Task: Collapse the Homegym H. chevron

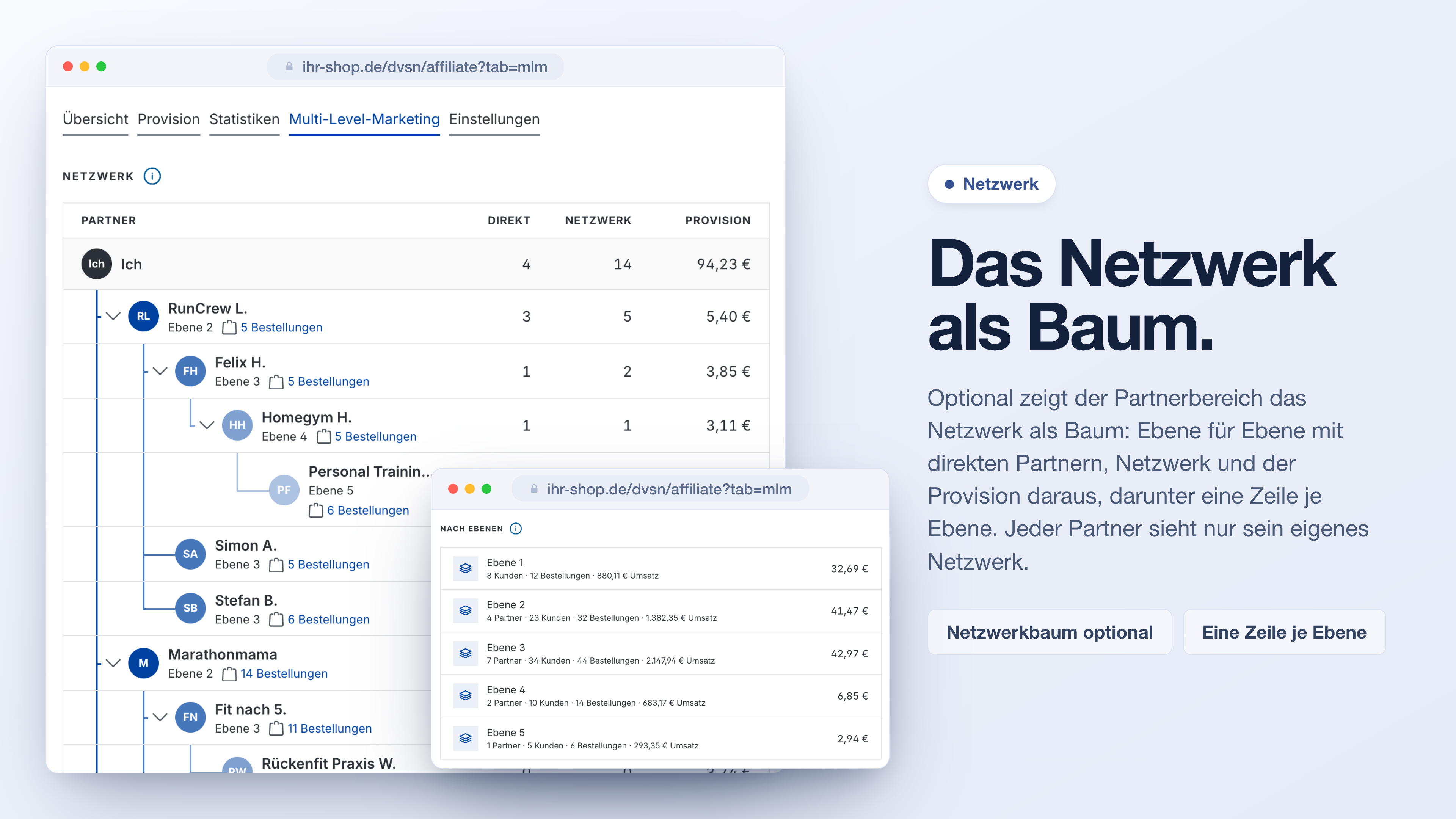Action: [x=207, y=425]
